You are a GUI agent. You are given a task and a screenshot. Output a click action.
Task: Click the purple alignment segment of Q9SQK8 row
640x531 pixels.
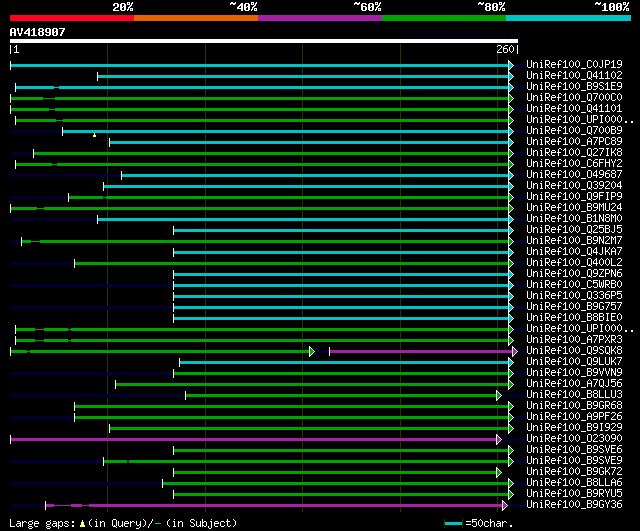pyautogui.click(x=421, y=351)
